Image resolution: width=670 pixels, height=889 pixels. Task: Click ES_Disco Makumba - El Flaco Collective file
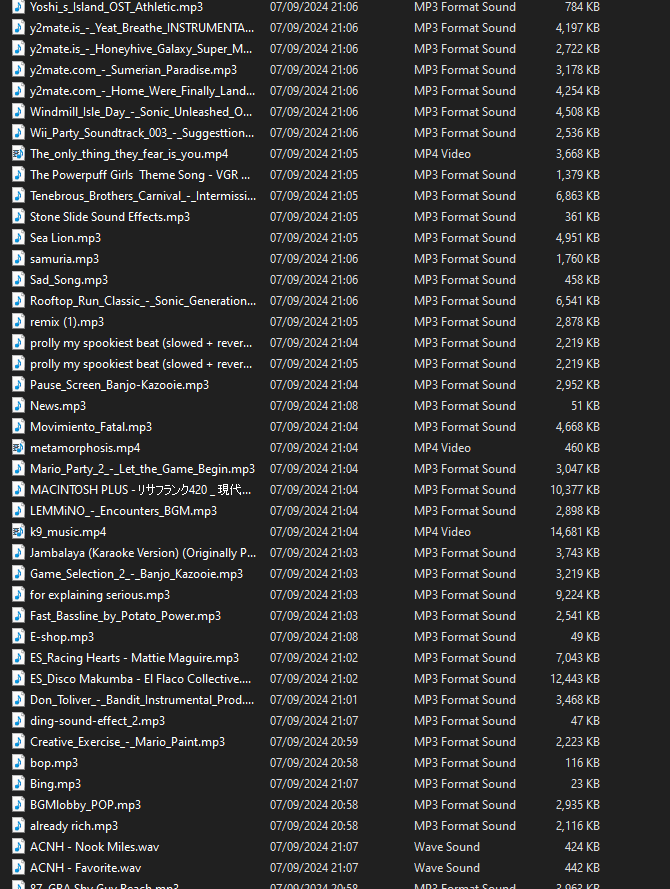[x=141, y=678]
